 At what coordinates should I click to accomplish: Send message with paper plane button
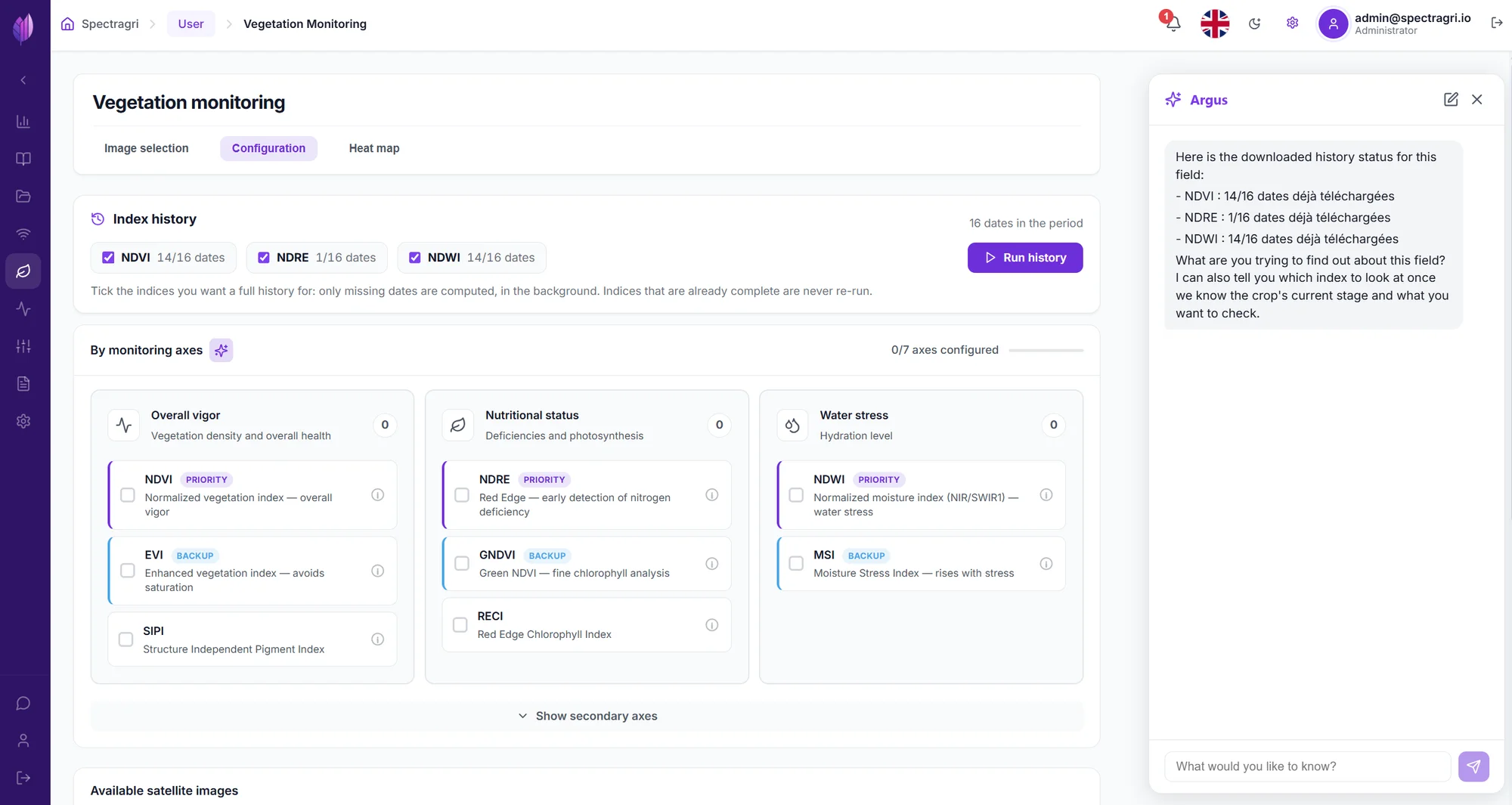point(1473,766)
